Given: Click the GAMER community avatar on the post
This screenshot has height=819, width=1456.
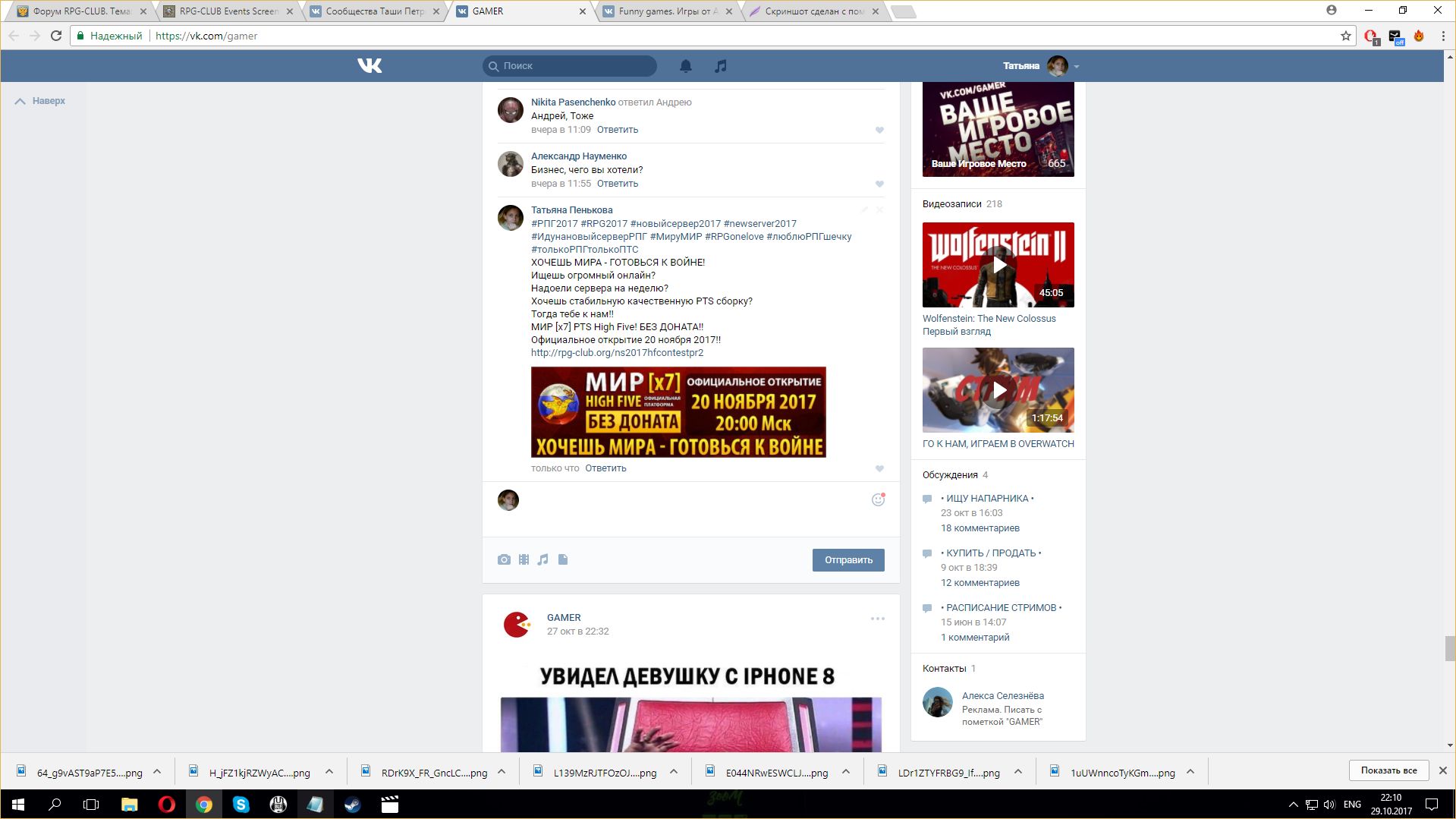Looking at the screenshot, I should 517,625.
